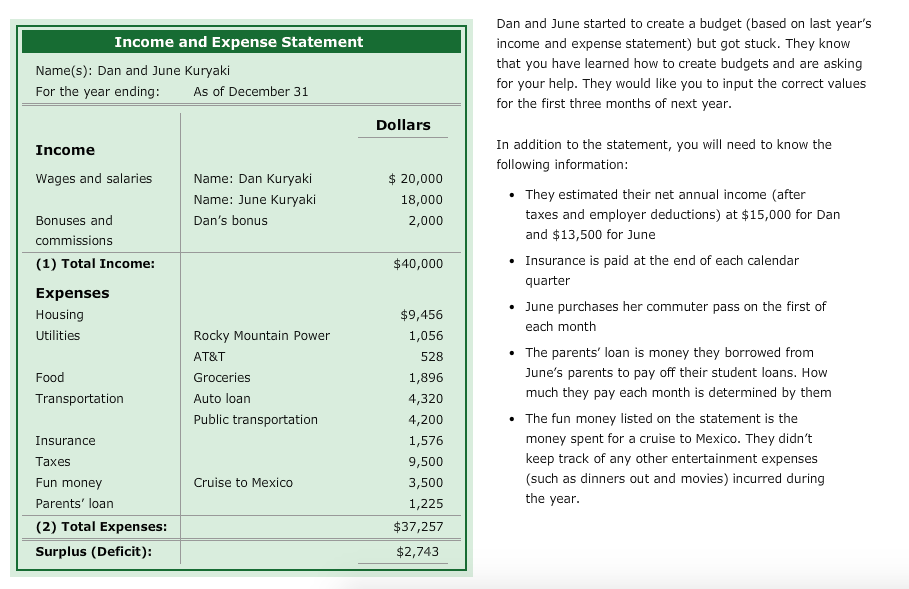Screen dimensions: 909x589
Task: Click the Groceries amount 1,896
Action: (428, 377)
